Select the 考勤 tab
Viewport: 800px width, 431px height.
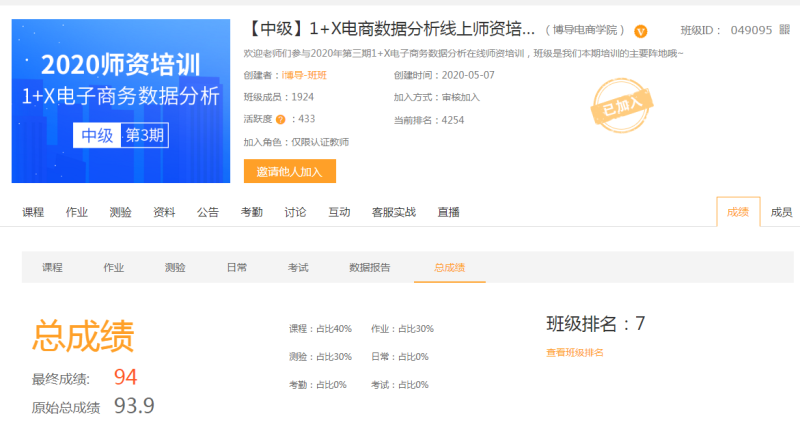(x=252, y=212)
